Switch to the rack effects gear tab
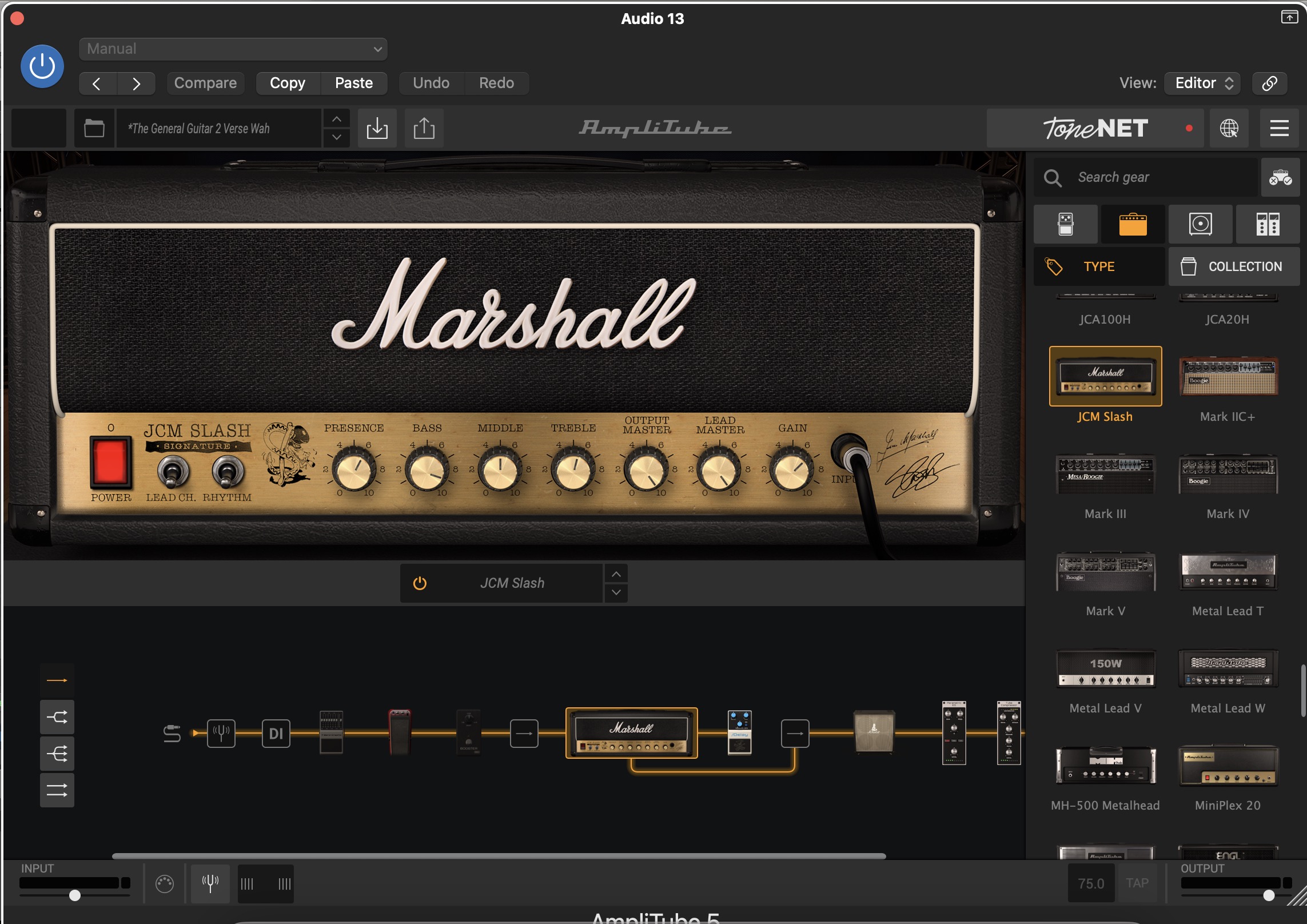This screenshot has height=924, width=1307. click(x=1268, y=224)
